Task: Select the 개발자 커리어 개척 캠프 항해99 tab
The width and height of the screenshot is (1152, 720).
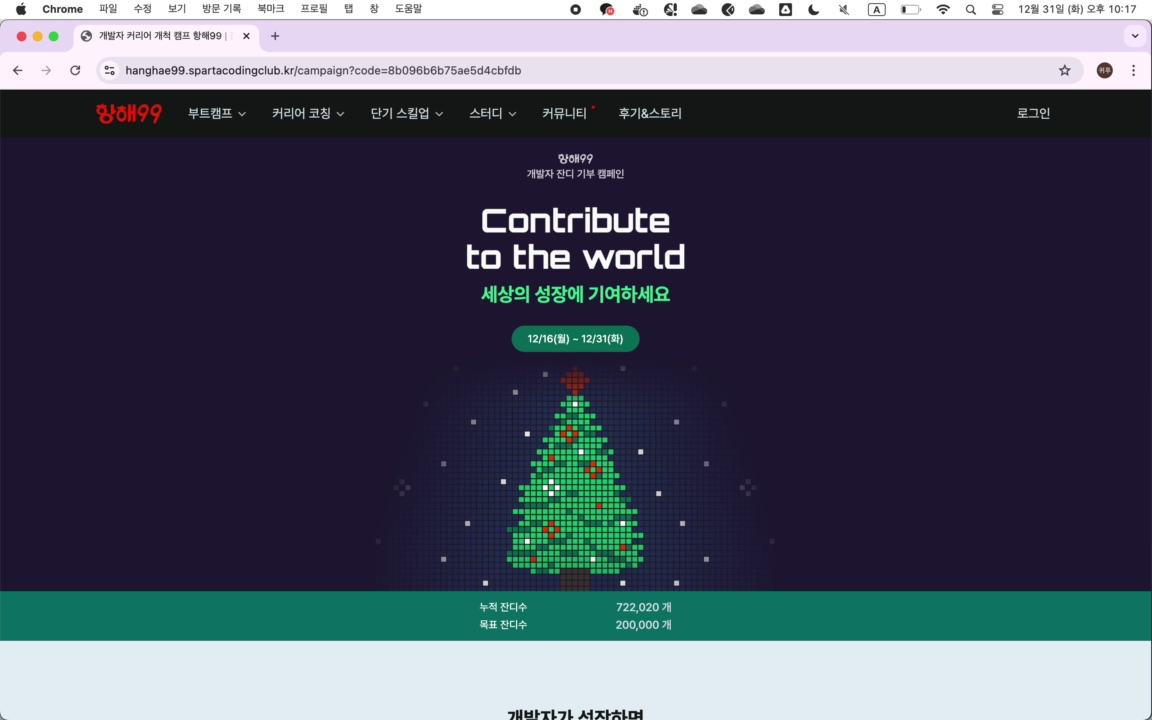Action: tap(166, 36)
